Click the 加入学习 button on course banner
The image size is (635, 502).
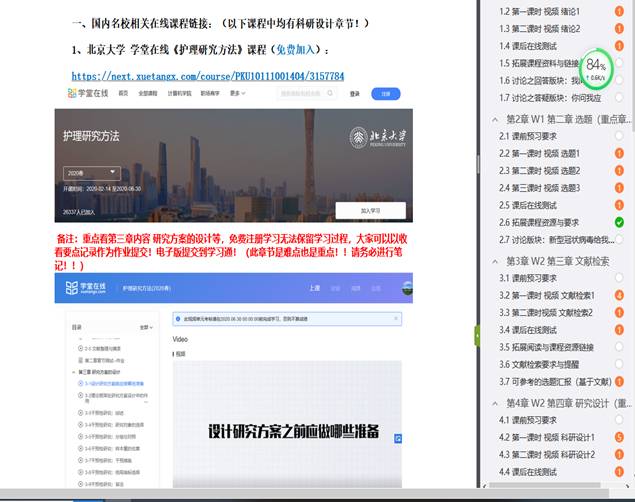point(370,211)
